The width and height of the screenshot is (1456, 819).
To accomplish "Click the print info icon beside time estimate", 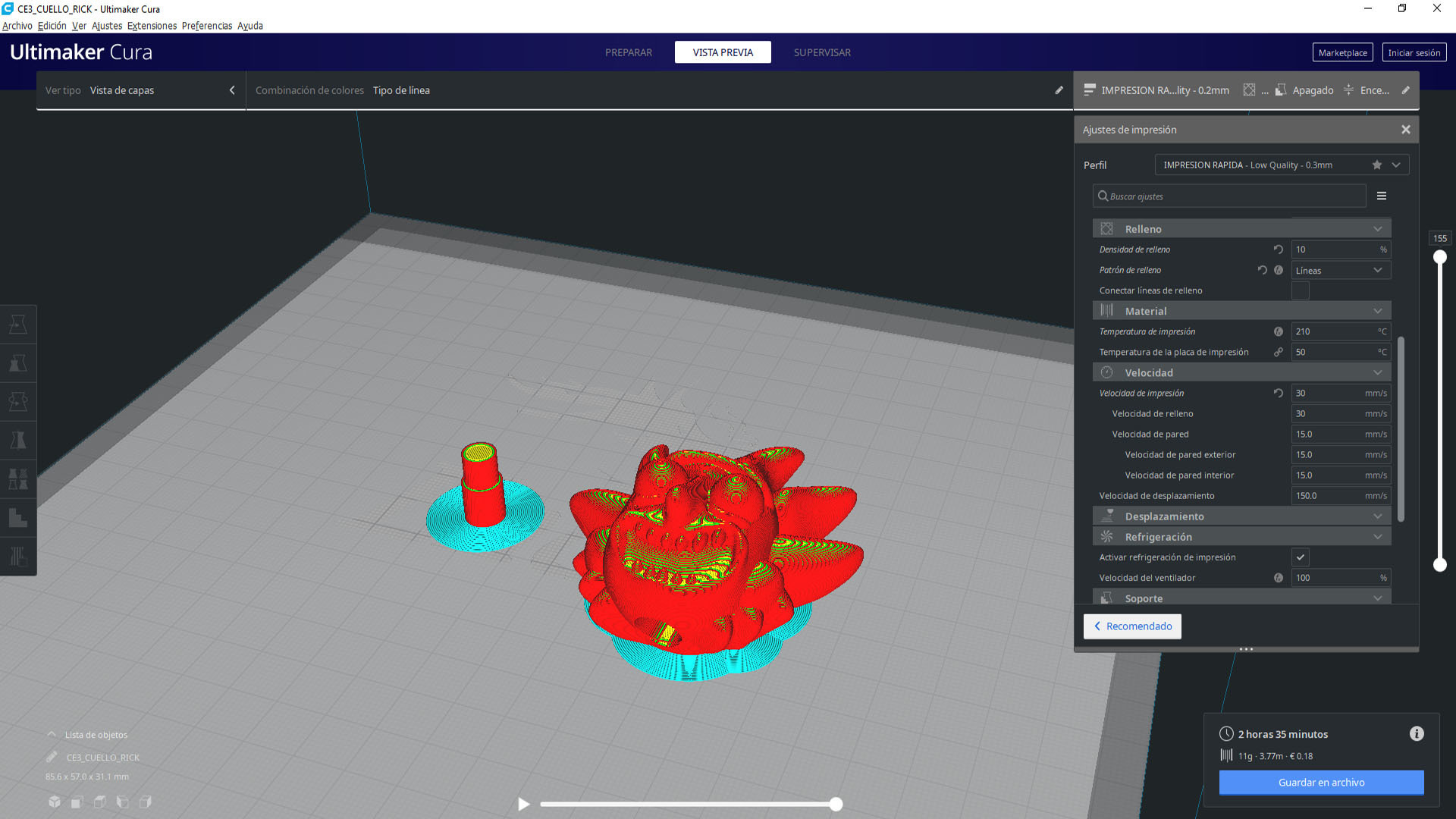I will pyautogui.click(x=1416, y=733).
